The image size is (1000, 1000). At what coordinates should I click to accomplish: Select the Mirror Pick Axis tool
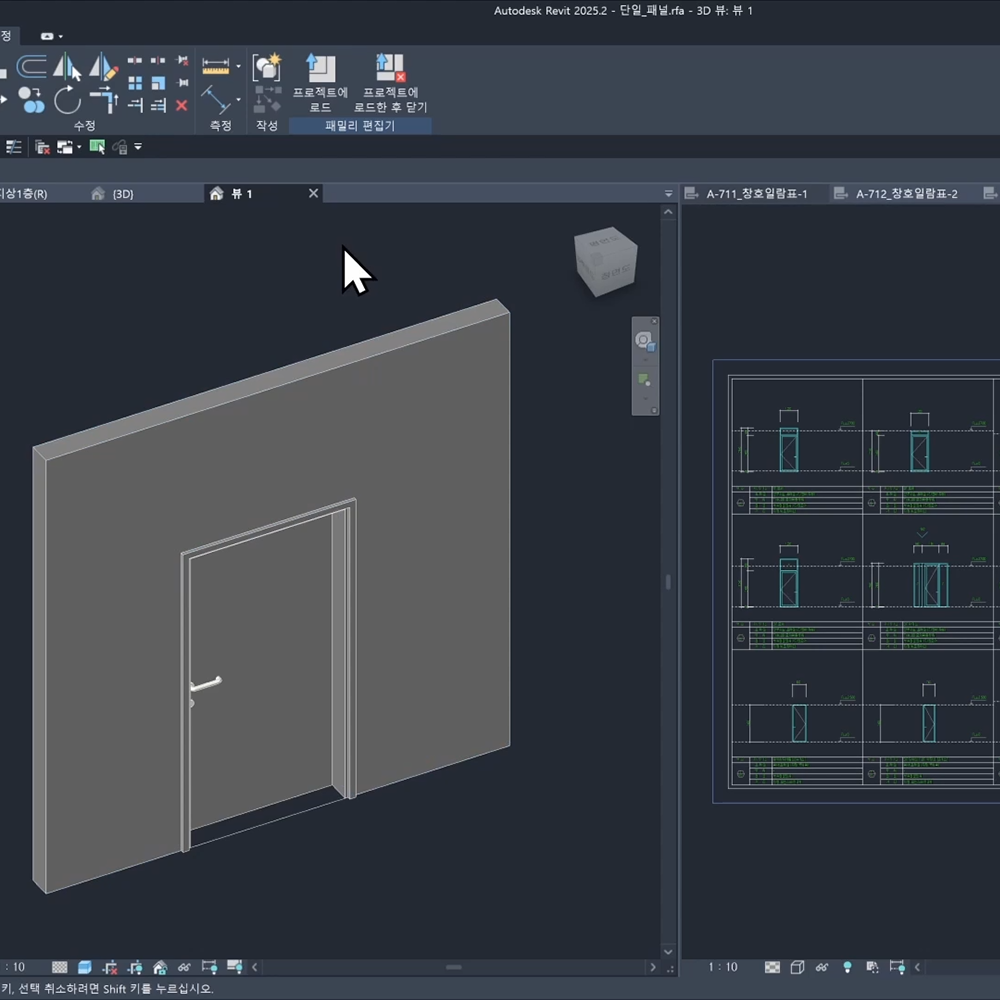67,67
